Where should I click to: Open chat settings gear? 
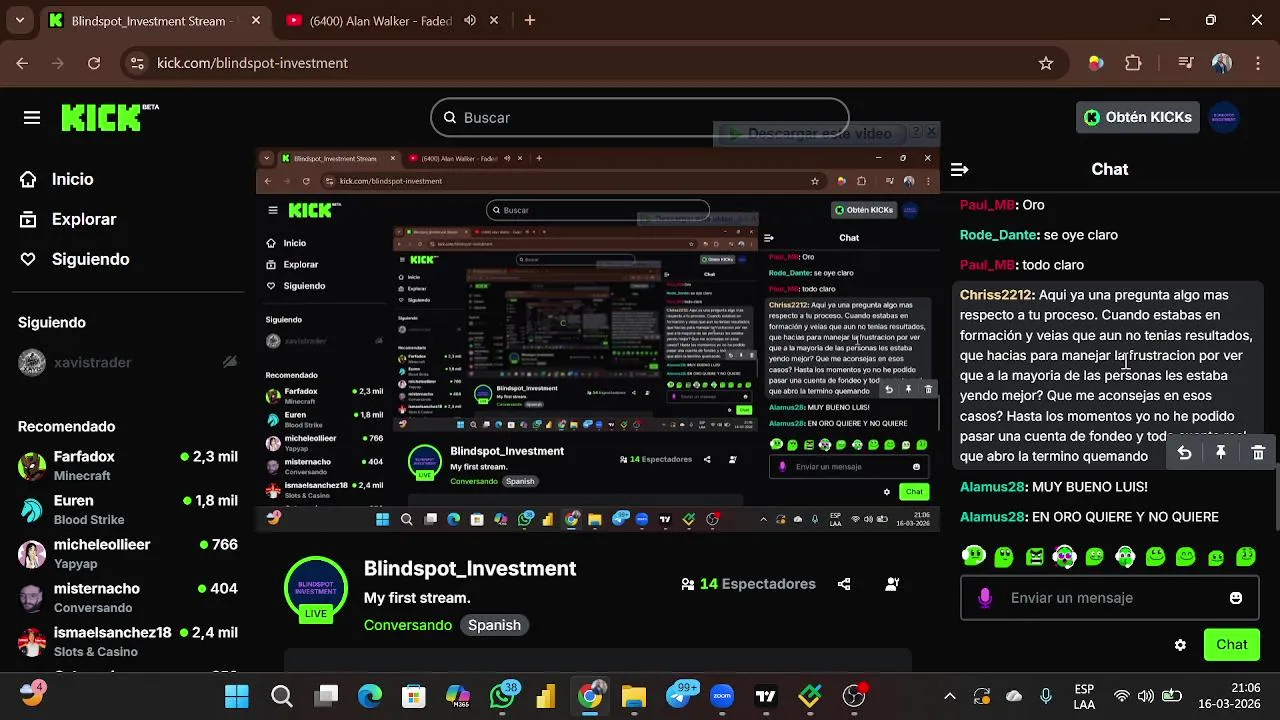coord(1180,645)
